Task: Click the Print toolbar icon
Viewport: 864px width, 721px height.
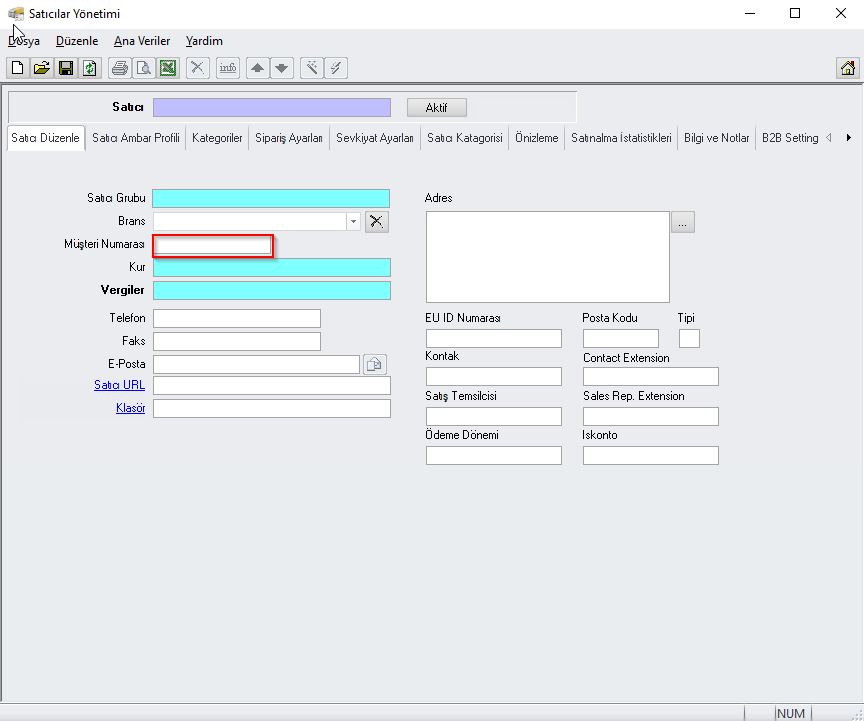Action: tap(120, 68)
